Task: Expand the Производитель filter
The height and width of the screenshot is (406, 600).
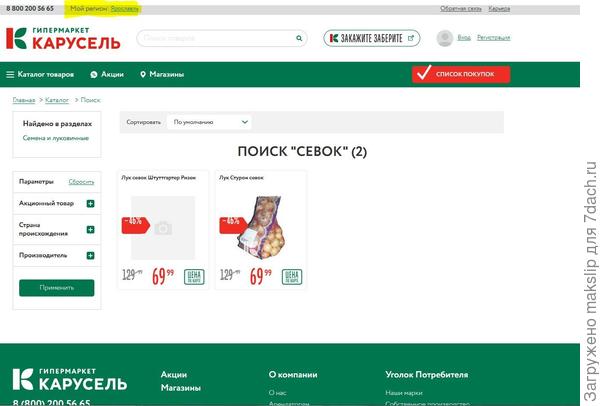Action: point(90,256)
